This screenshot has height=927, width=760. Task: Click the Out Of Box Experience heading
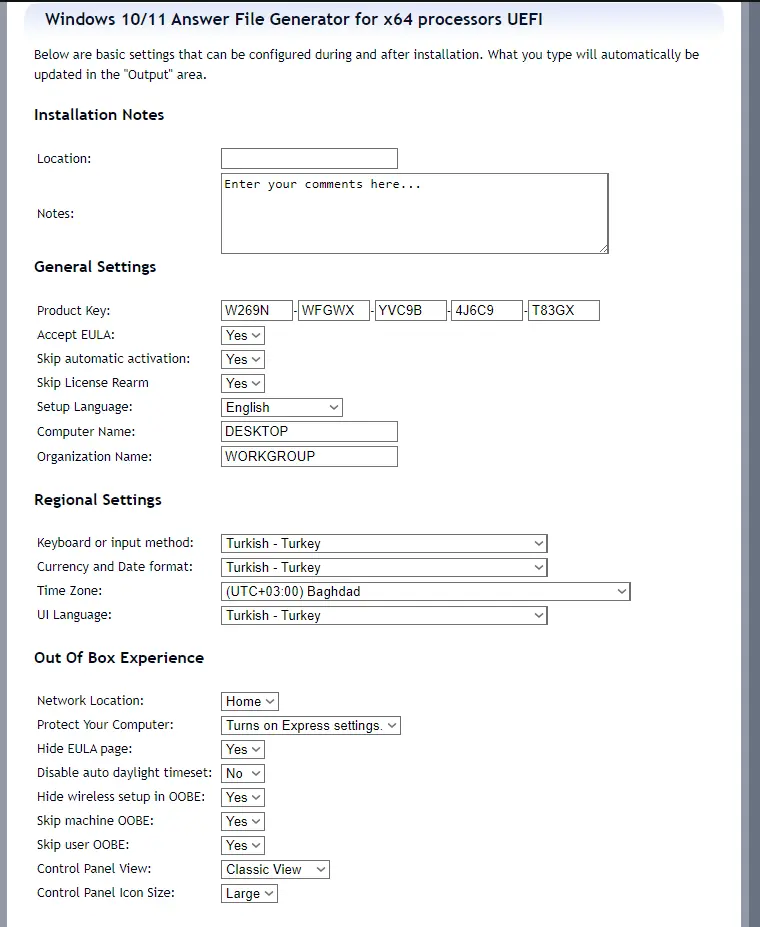[x=119, y=657]
